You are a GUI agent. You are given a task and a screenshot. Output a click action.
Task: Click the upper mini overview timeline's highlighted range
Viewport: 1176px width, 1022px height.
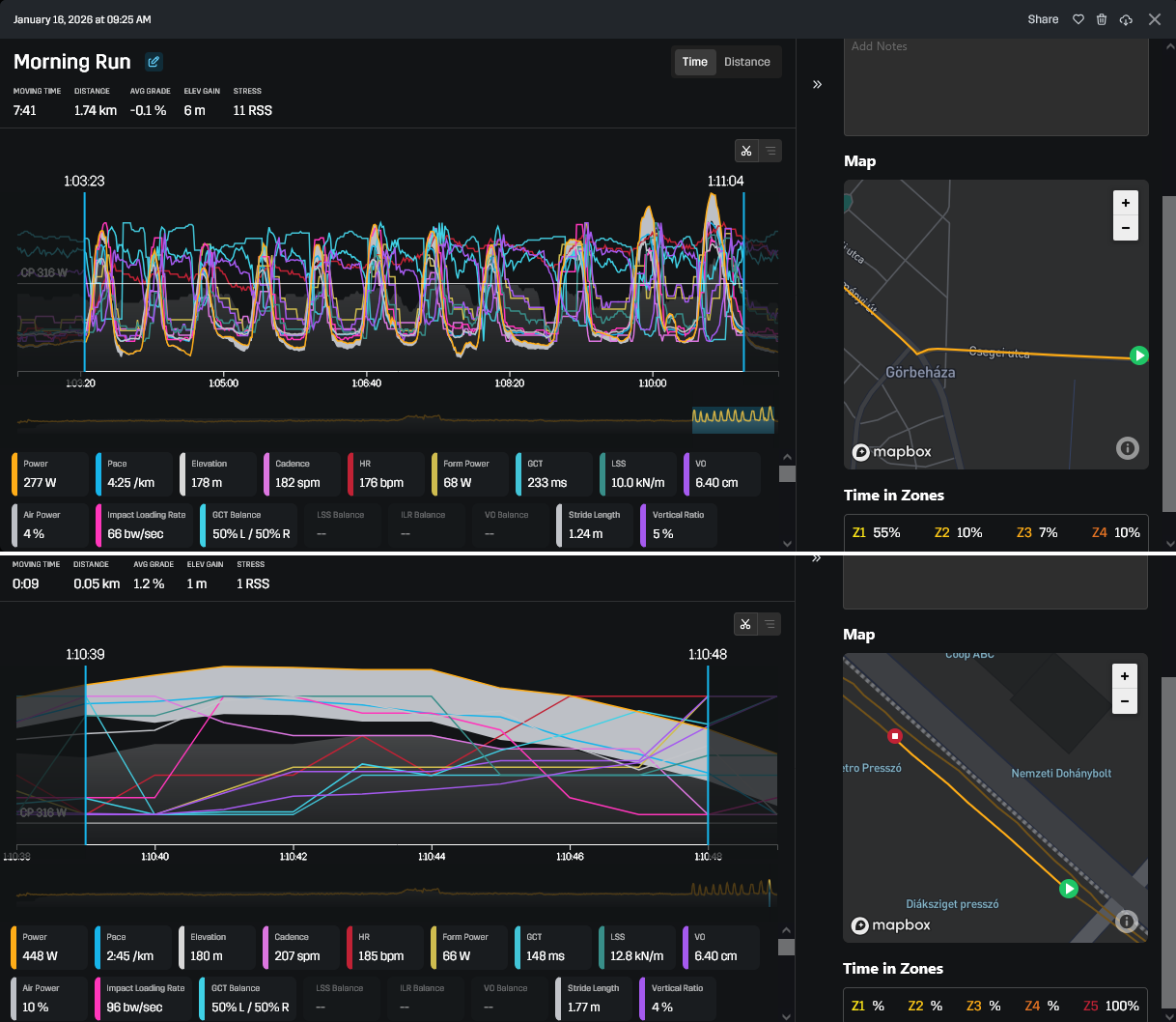(x=734, y=419)
